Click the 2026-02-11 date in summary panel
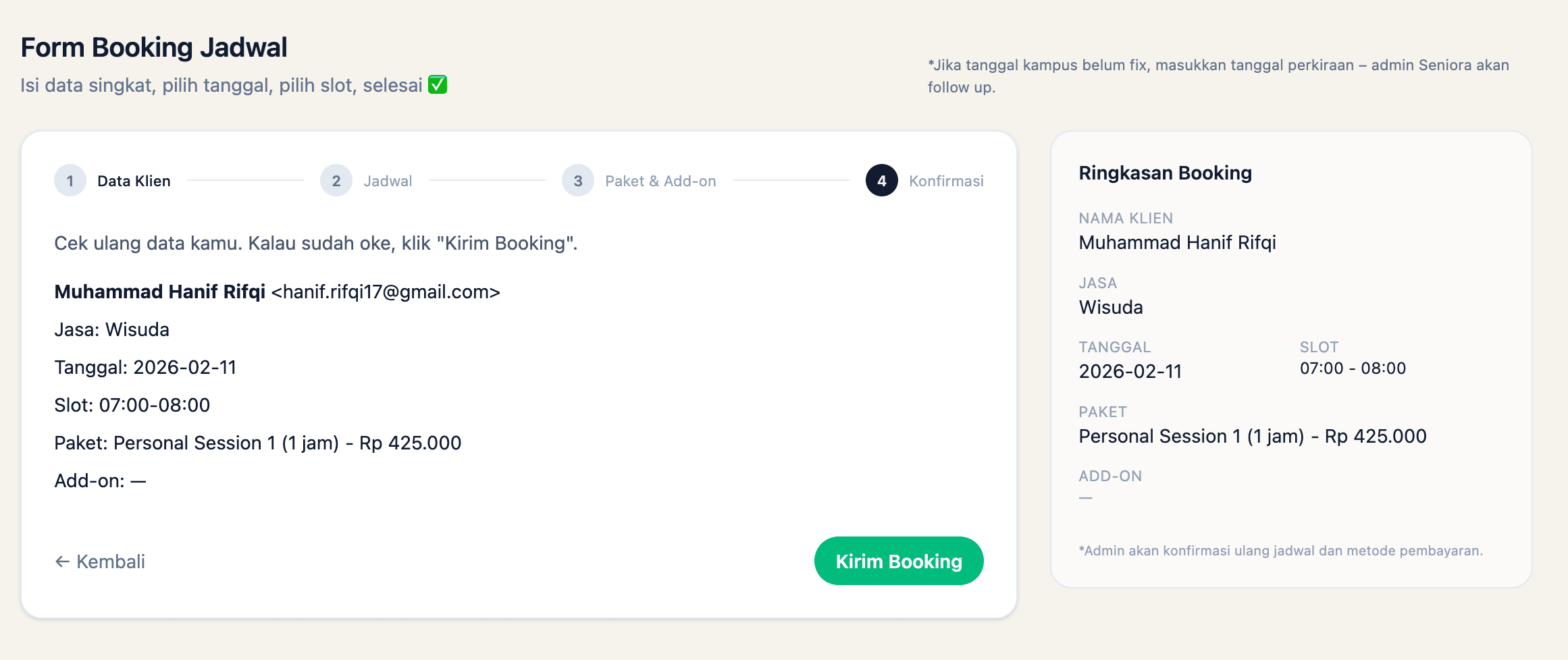 click(1130, 371)
